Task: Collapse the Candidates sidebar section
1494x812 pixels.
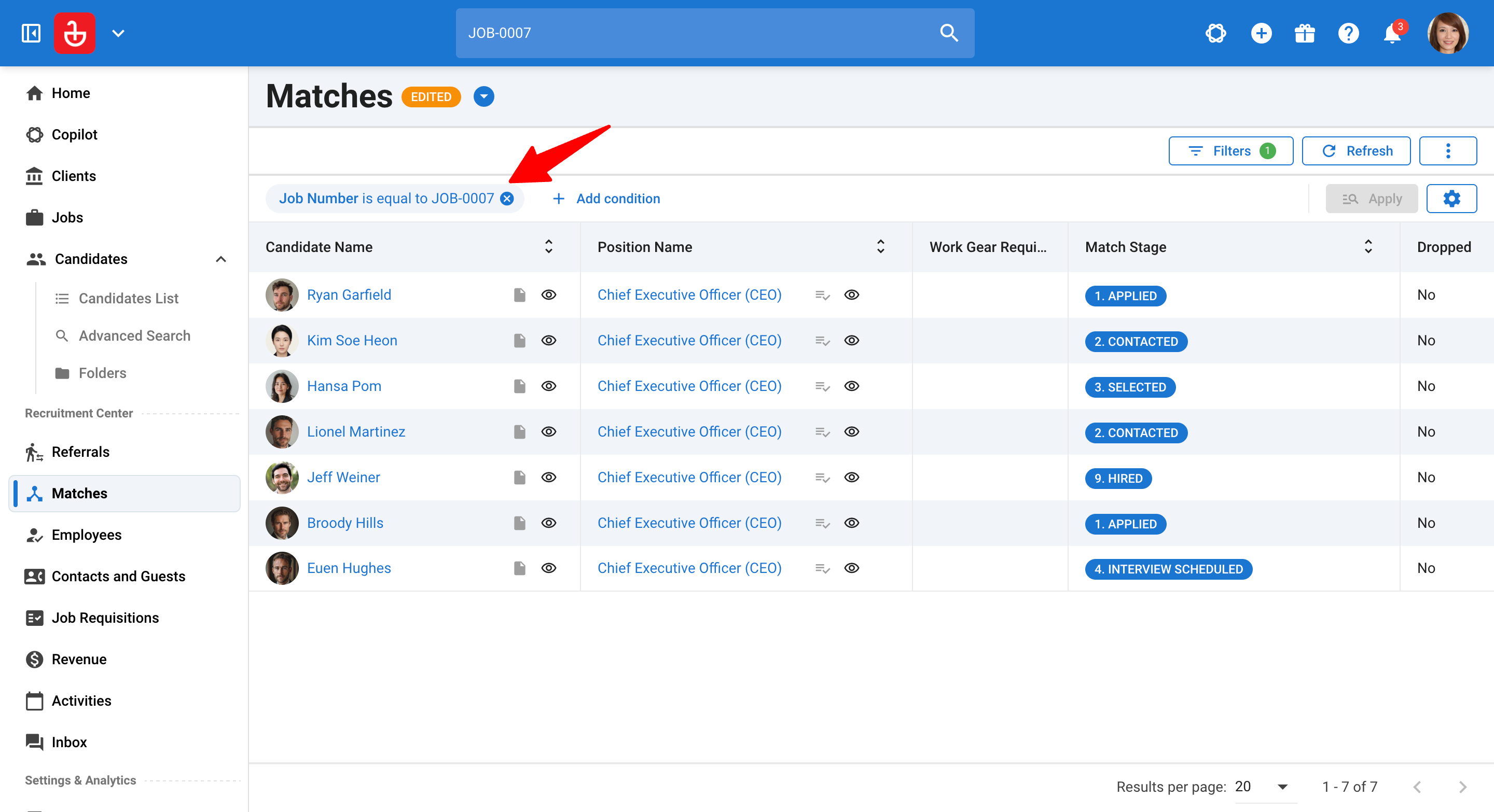Action: click(x=221, y=259)
